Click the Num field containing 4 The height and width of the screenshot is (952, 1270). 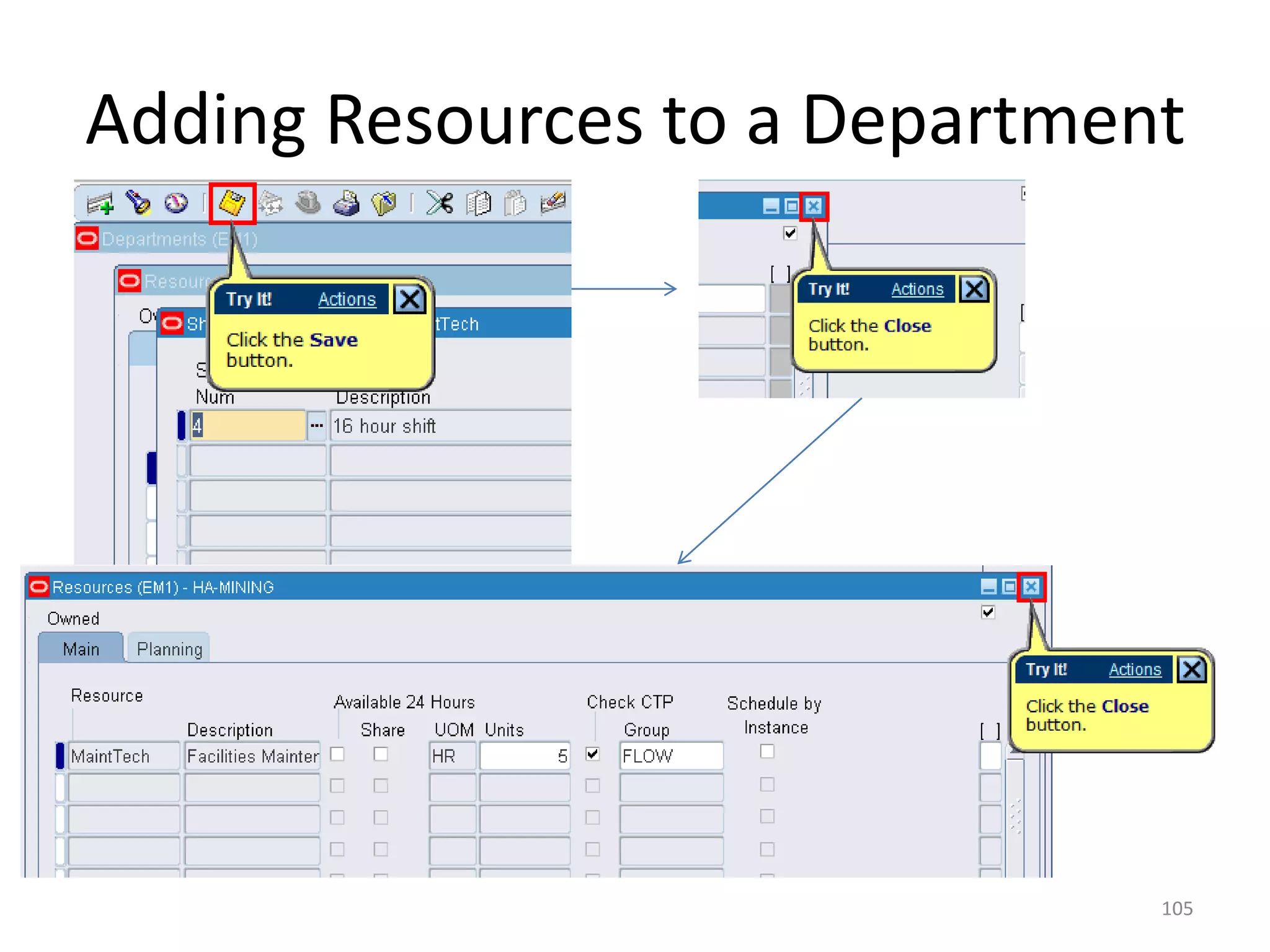point(248,425)
